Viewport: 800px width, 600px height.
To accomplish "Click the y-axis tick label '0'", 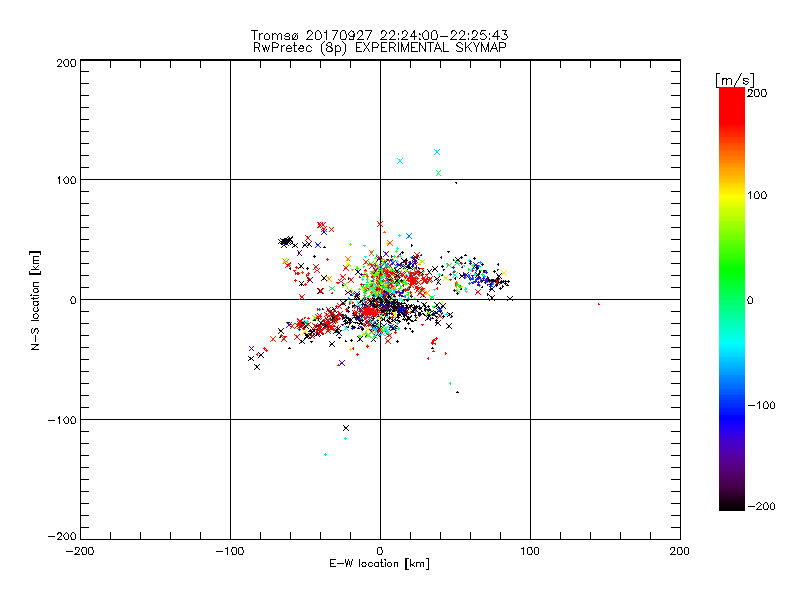I will 73,300.
